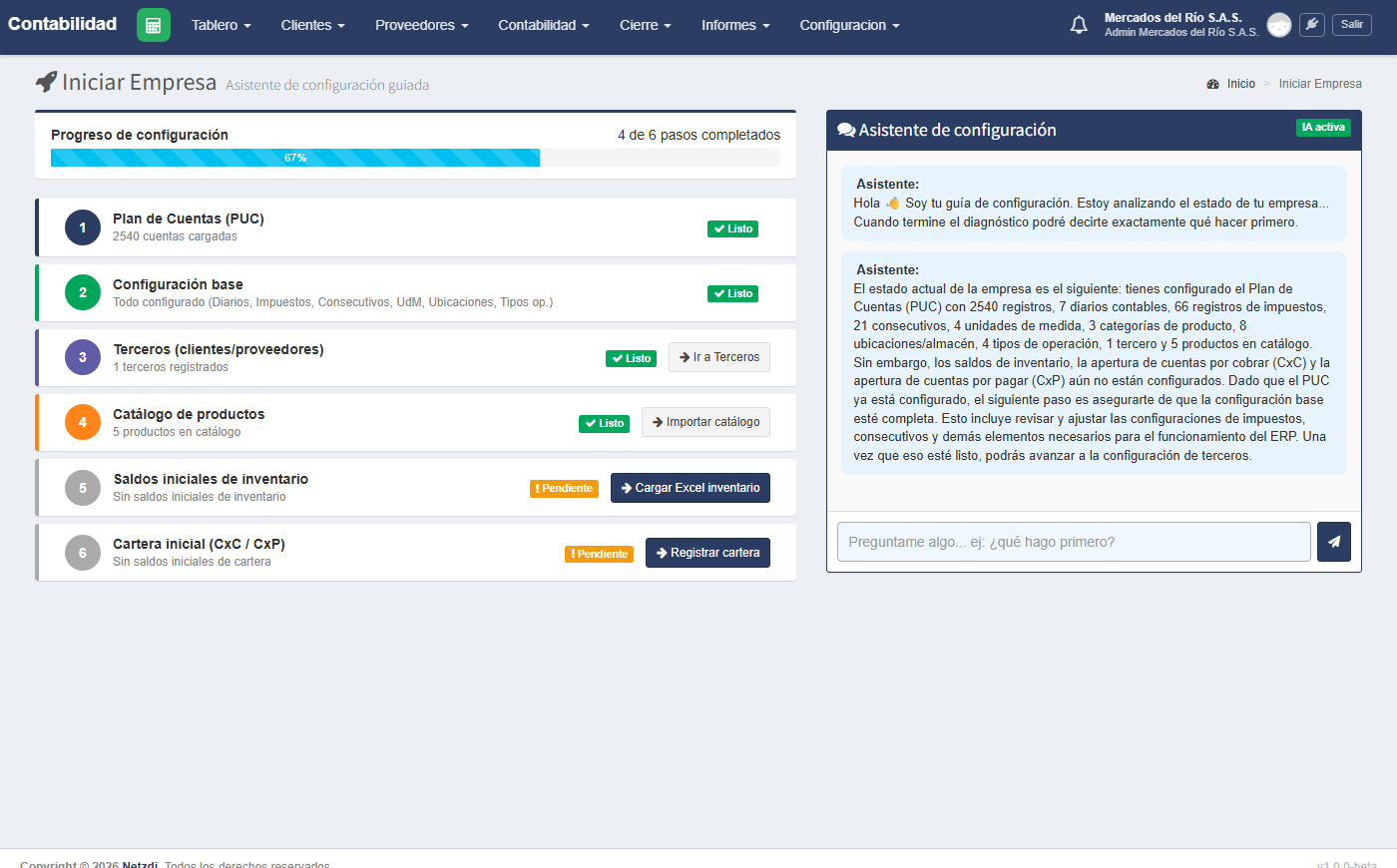Click the dashboard icon in breadcrumb
The image size is (1397, 868).
[x=1212, y=84]
